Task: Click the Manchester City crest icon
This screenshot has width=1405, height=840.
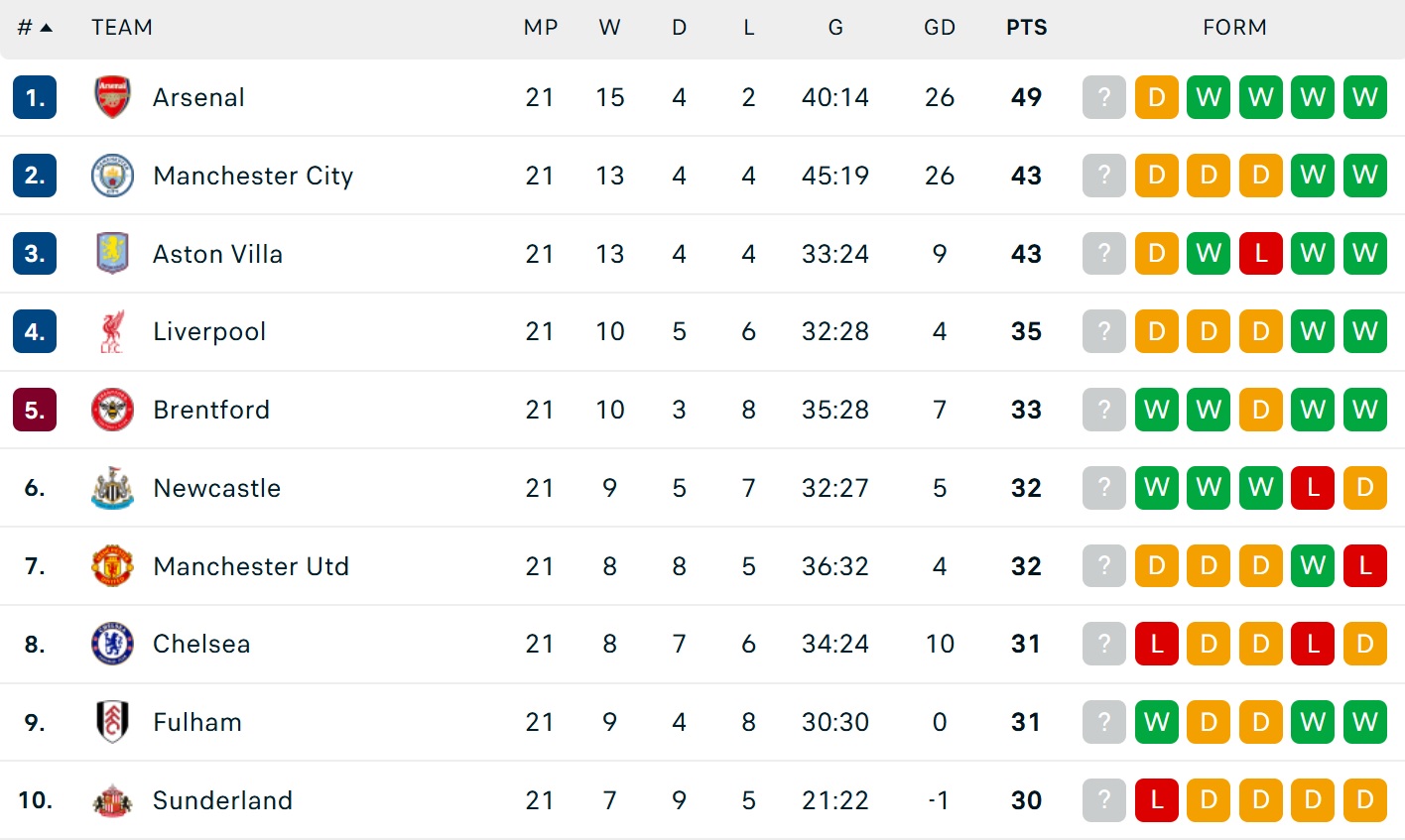Action: pyautogui.click(x=112, y=176)
